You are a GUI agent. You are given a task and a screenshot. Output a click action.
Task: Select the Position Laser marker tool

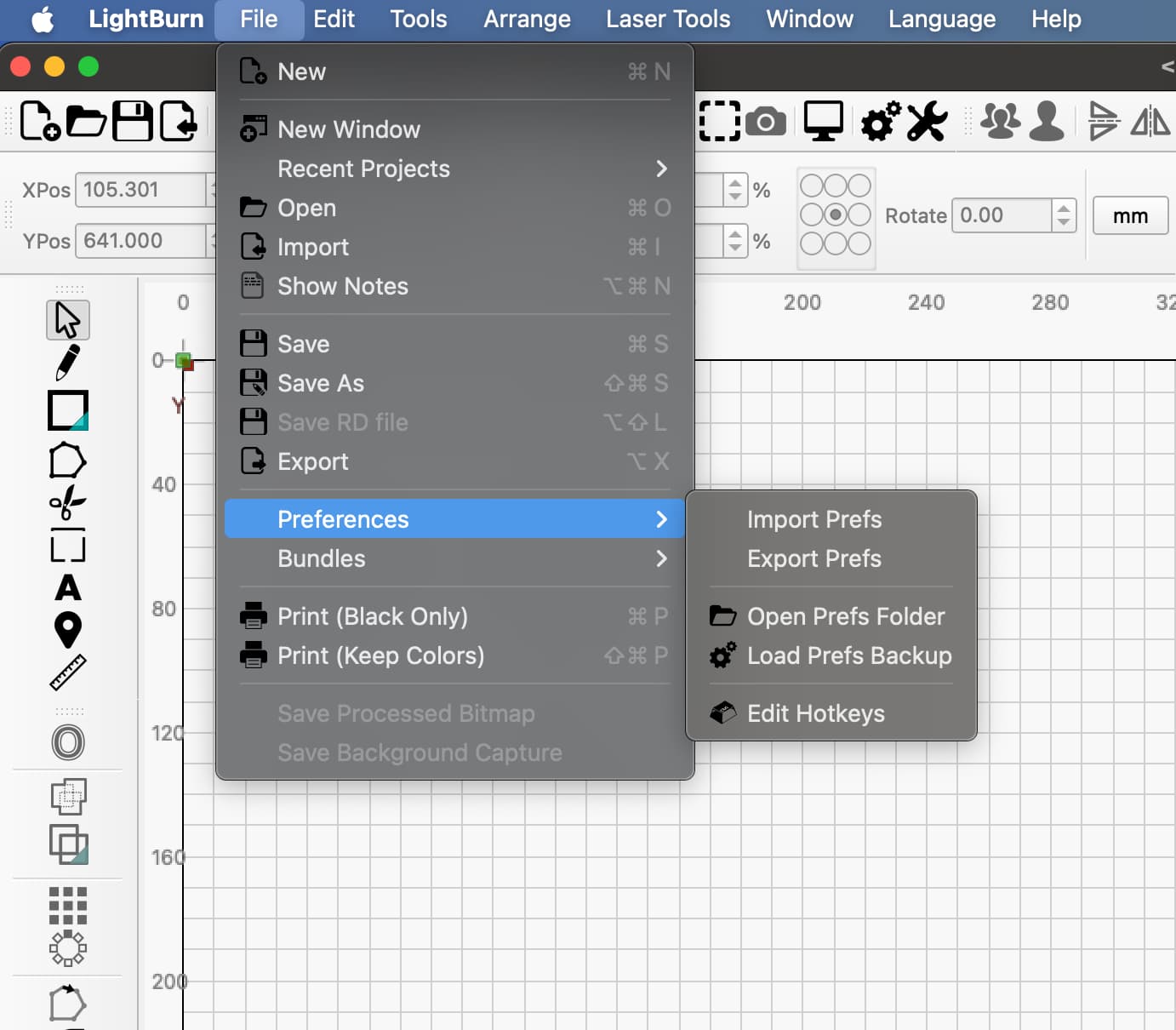click(68, 630)
